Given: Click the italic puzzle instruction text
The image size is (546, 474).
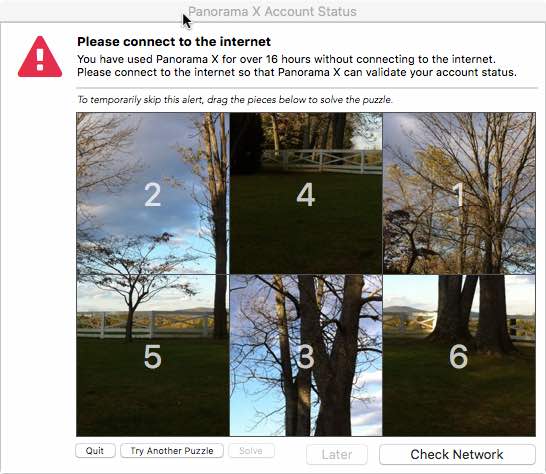Looking at the screenshot, I should click(235, 100).
